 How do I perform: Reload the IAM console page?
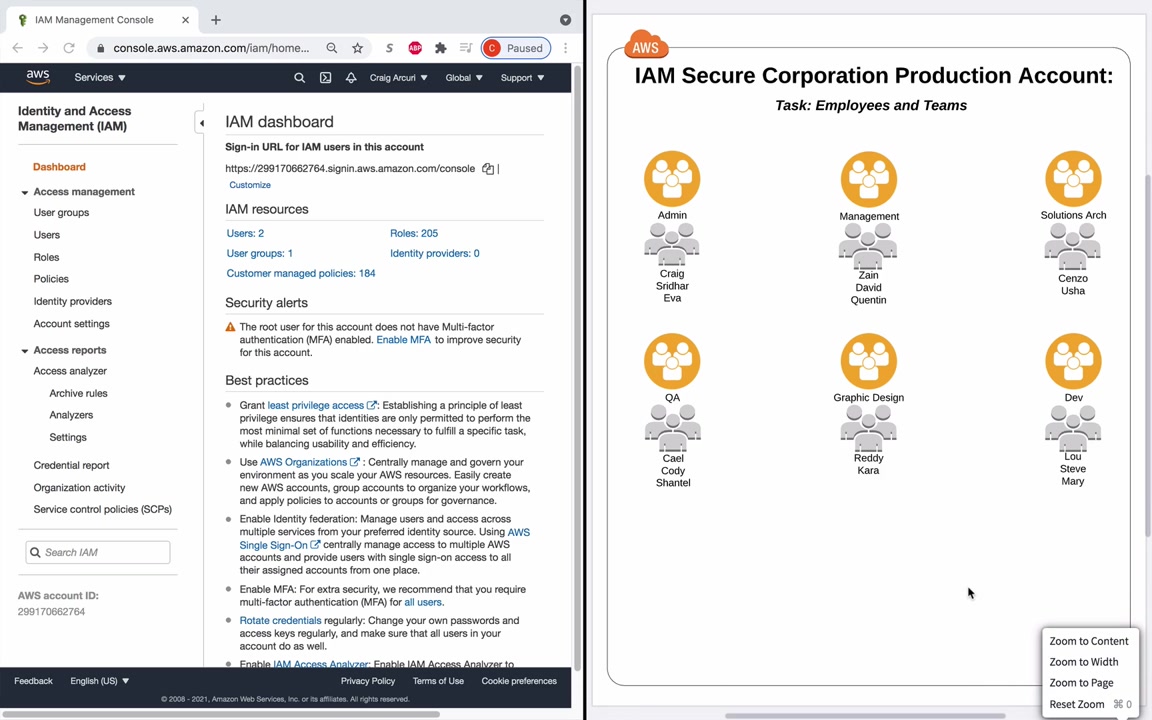69,48
